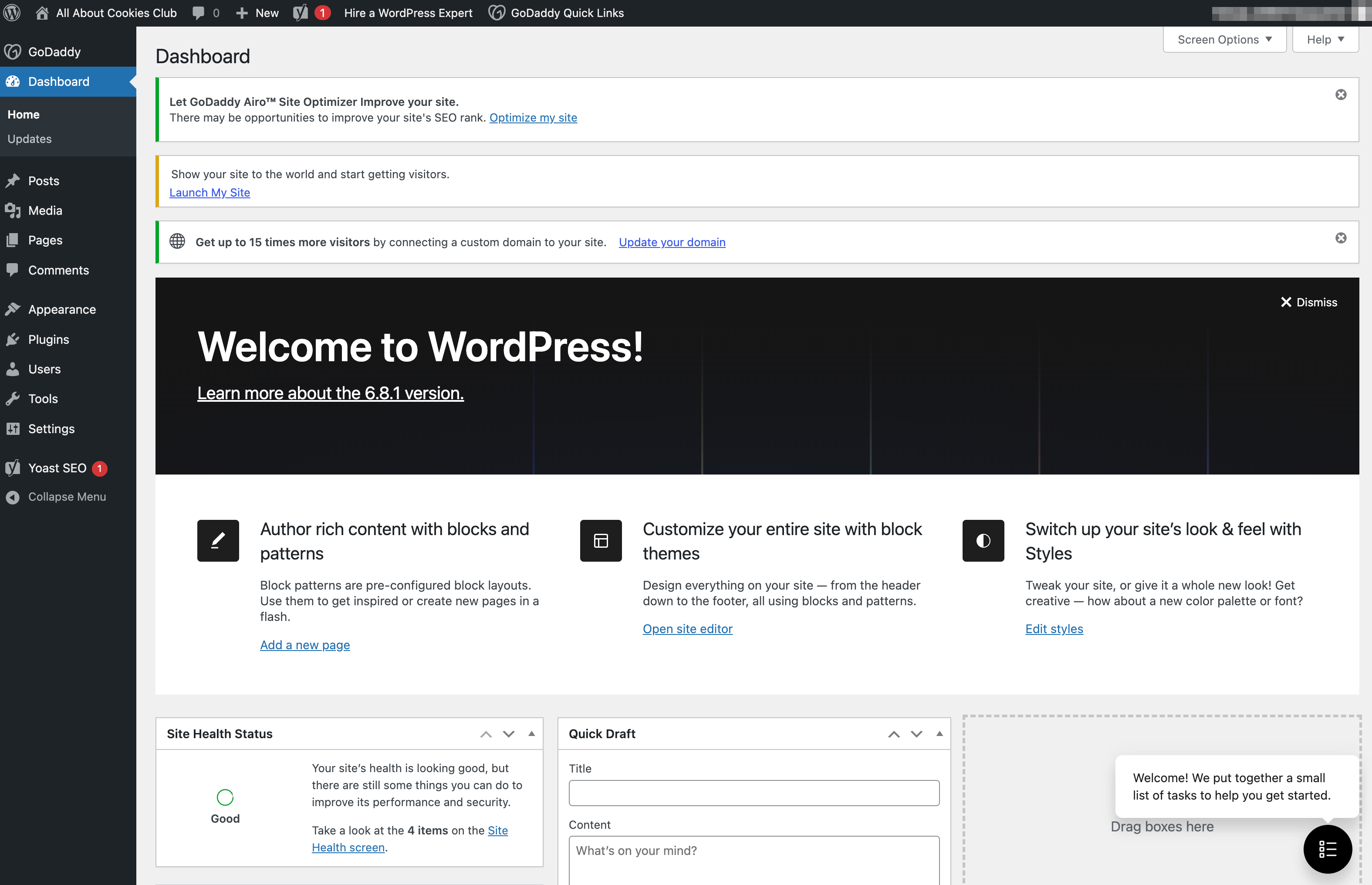This screenshot has height=885, width=1372.
Task: Click the layout icon for block themes
Action: (x=601, y=541)
